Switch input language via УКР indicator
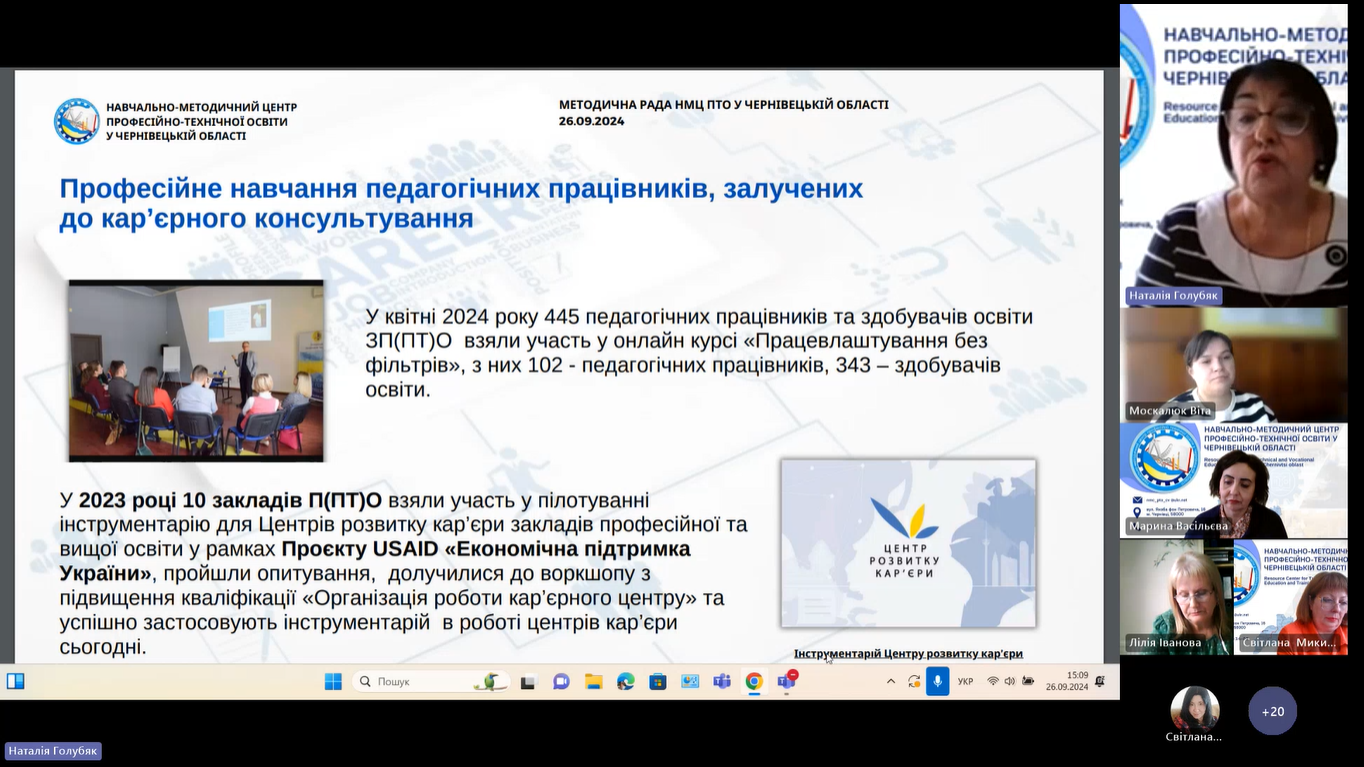 click(x=965, y=682)
